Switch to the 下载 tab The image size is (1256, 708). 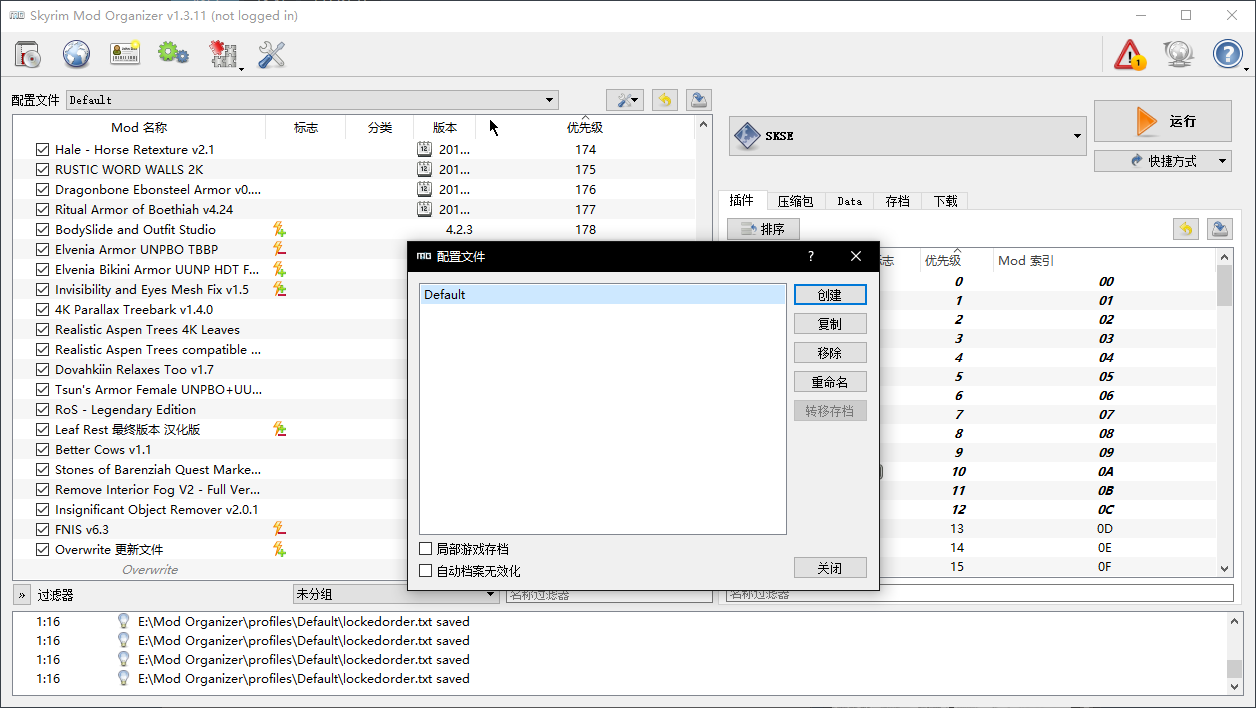(946, 201)
